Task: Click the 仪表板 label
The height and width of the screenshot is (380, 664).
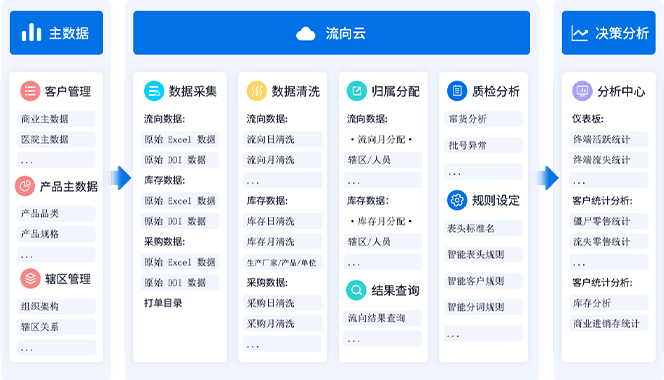Action: pos(588,119)
